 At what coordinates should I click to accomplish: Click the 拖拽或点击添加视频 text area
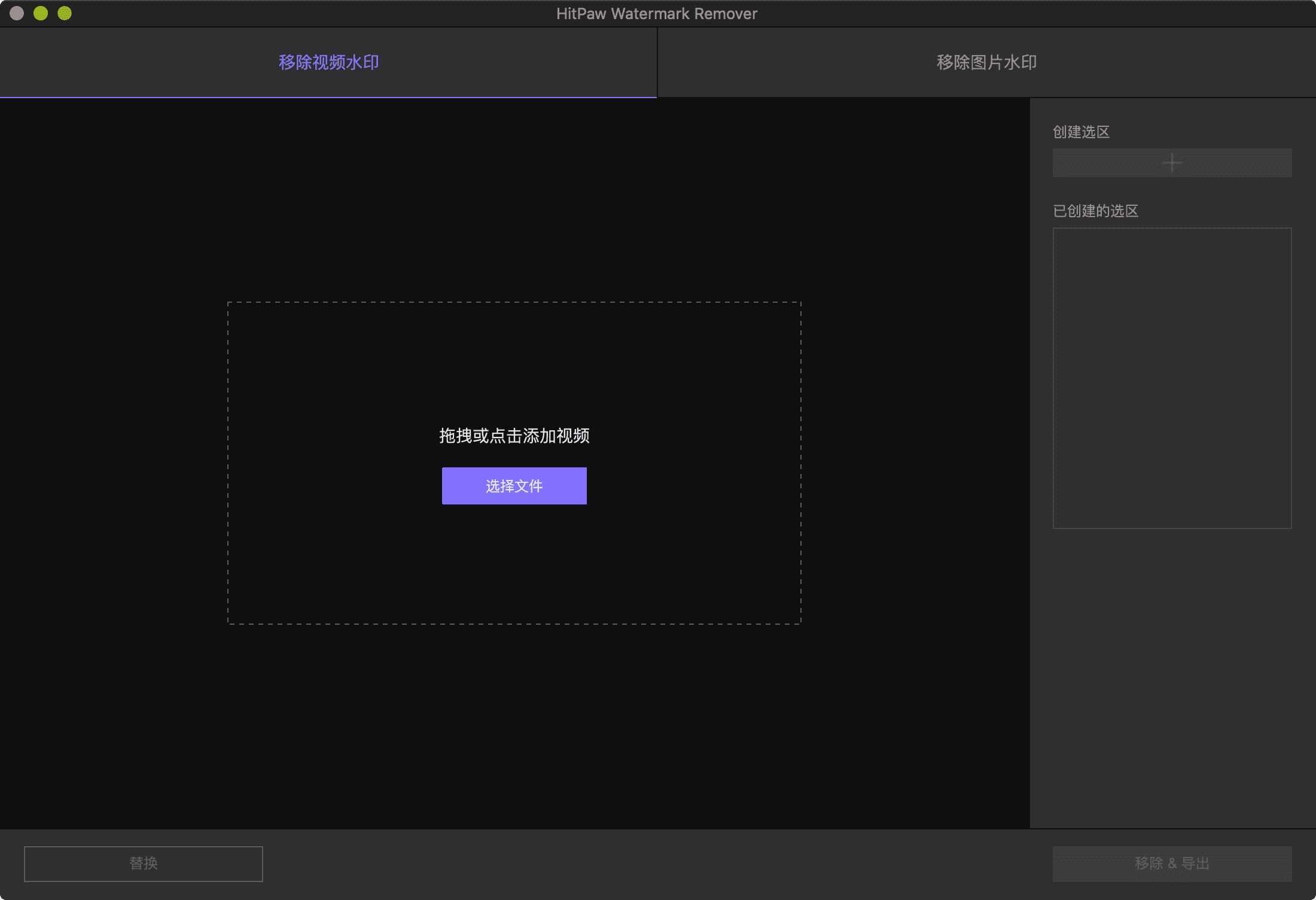(x=514, y=436)
